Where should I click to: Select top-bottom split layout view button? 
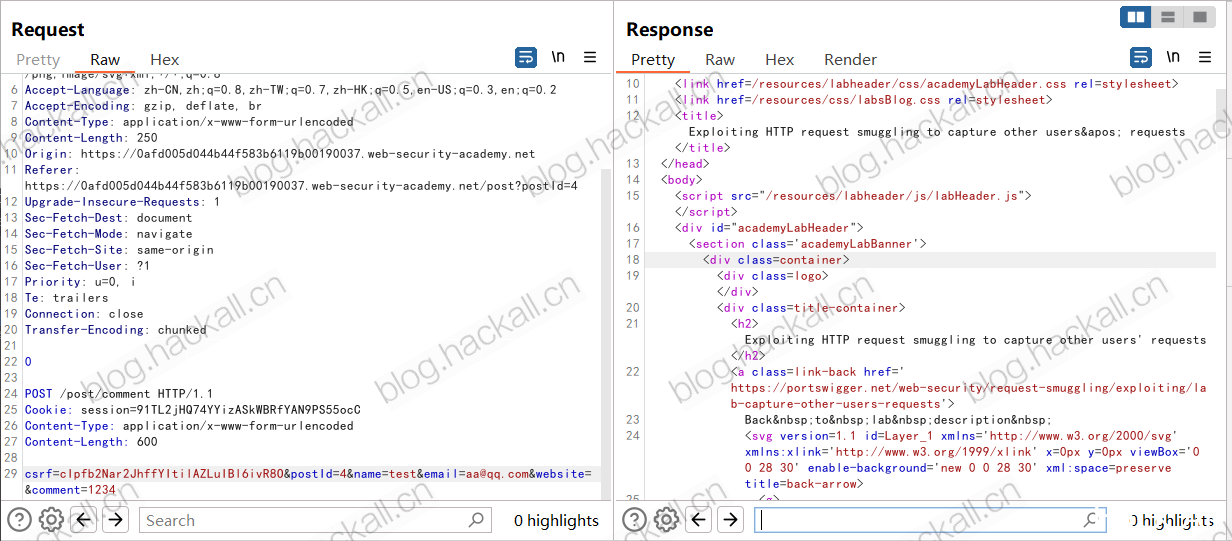pyautogui.click(x=1167, y=17)
